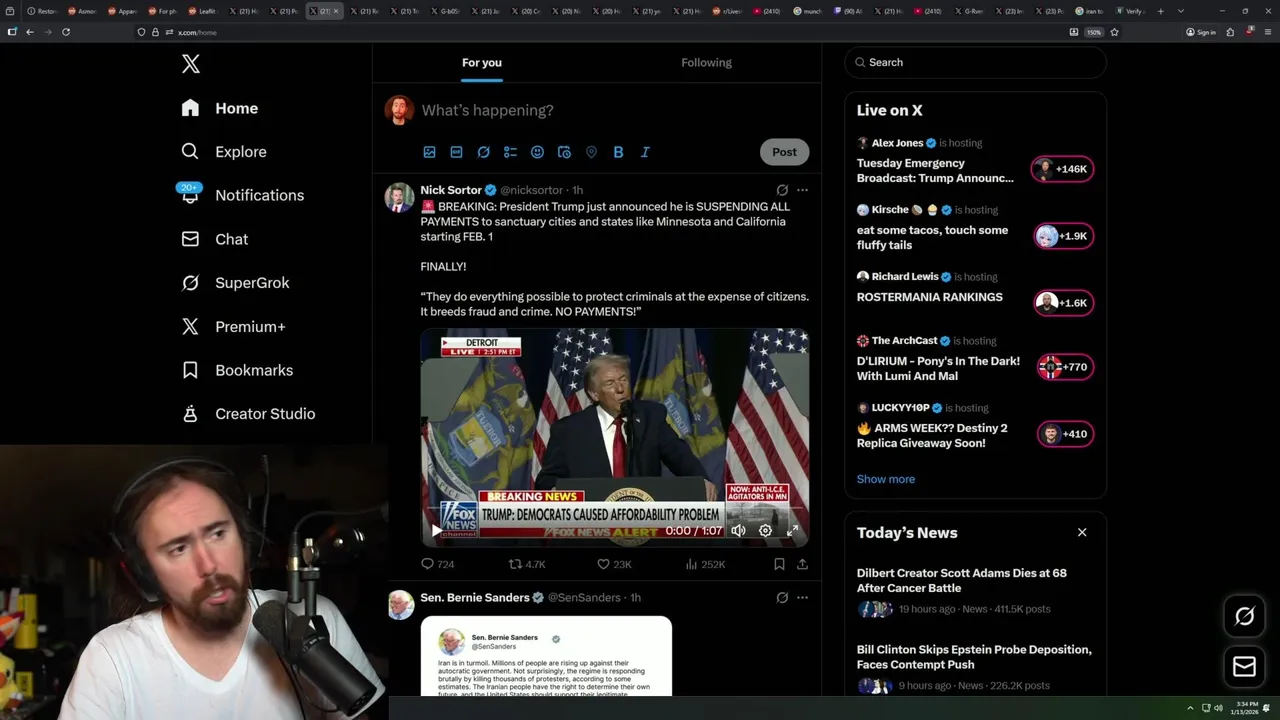Open Sen. Bernie Sanders' profile name
1280x720 pixels.
click(475, 597)
